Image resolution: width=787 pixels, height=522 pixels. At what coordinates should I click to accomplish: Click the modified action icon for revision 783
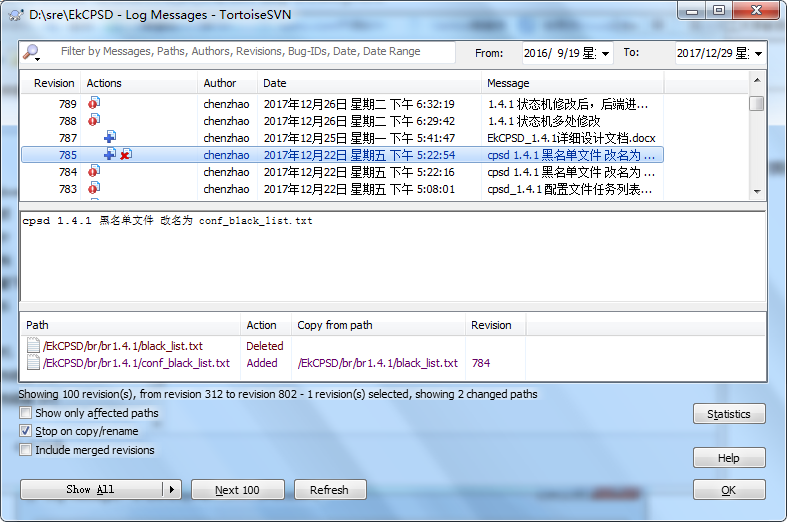pos(94,188)
